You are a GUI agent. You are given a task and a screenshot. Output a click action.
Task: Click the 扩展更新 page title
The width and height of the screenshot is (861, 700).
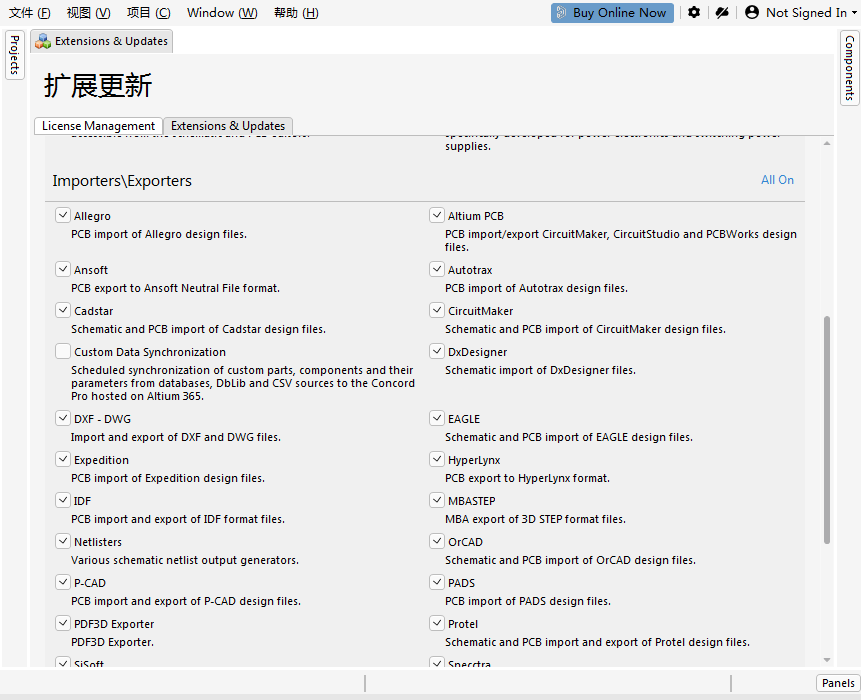(98, 86)
